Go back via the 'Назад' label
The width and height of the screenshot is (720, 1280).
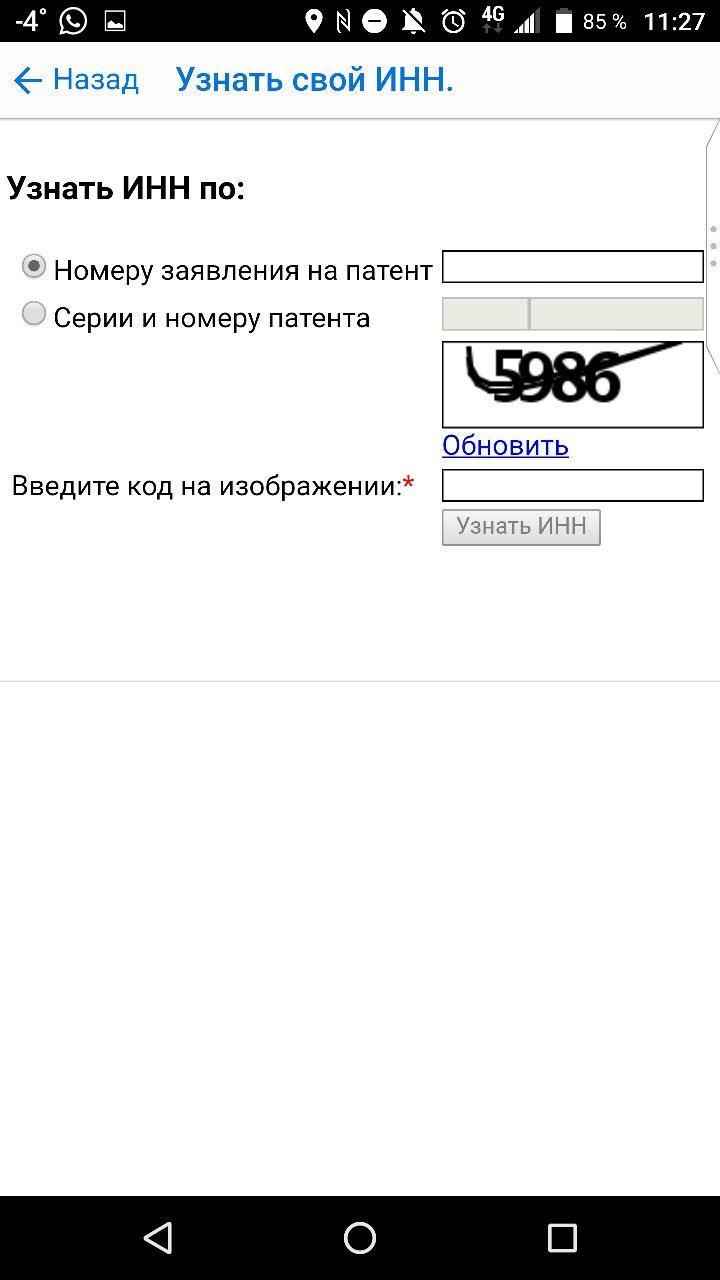tap(96, 80)
